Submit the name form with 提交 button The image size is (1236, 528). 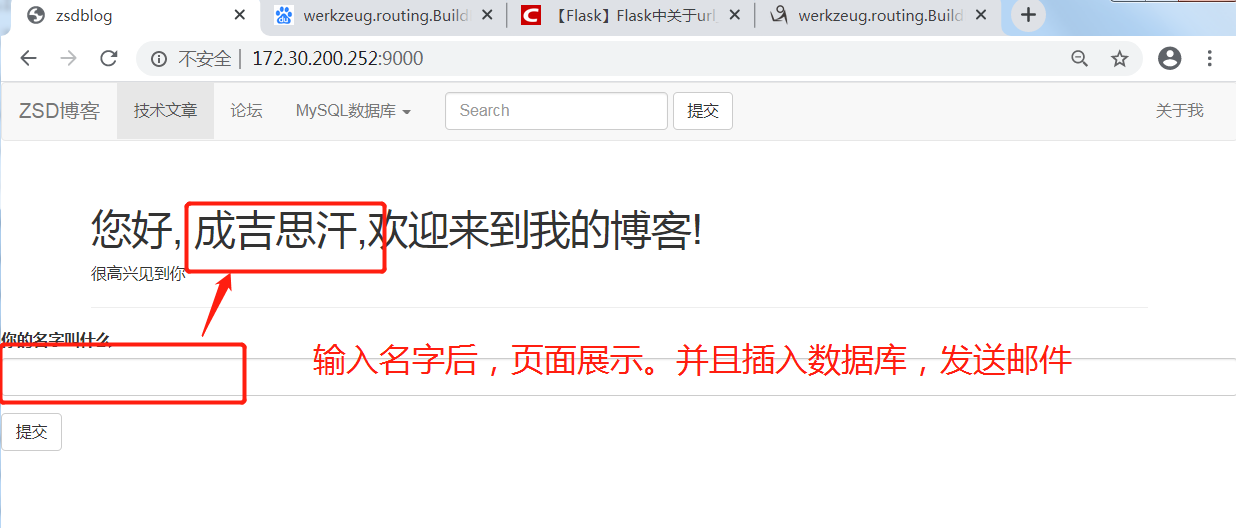click(x=31, y=432)
